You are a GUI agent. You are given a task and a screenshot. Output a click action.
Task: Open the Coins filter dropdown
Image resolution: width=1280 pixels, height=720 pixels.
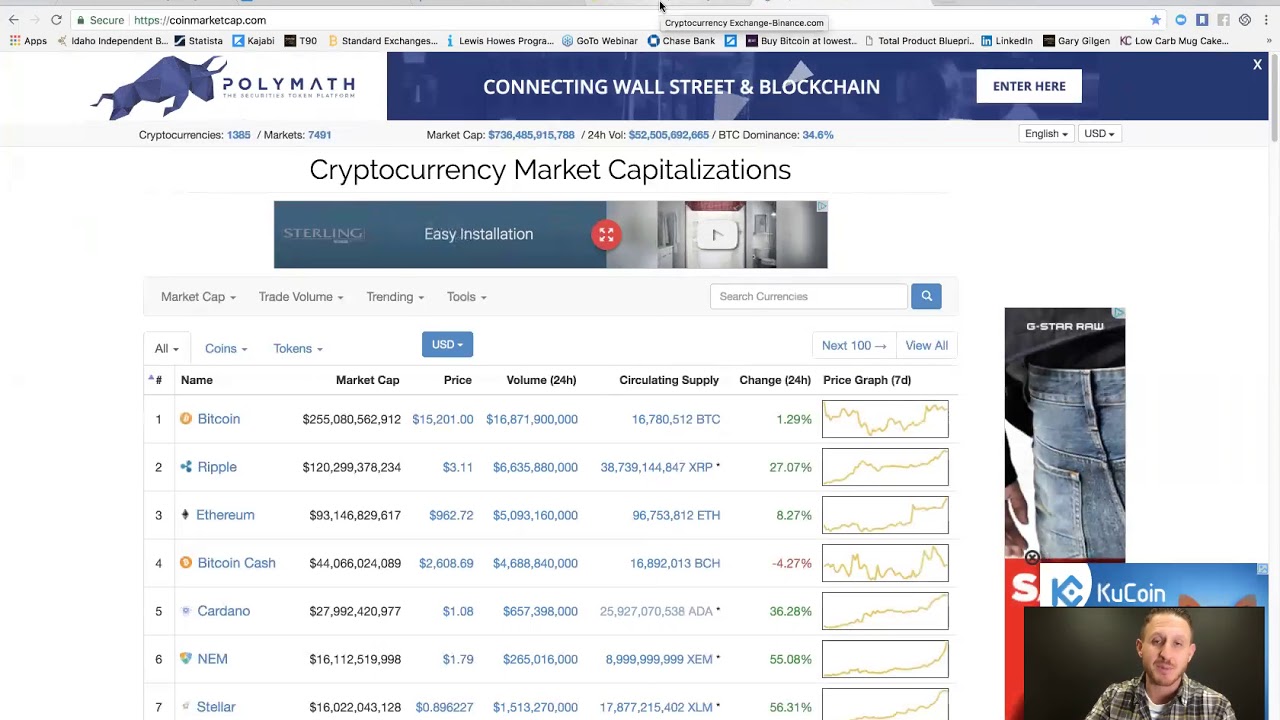pos(225,349)
